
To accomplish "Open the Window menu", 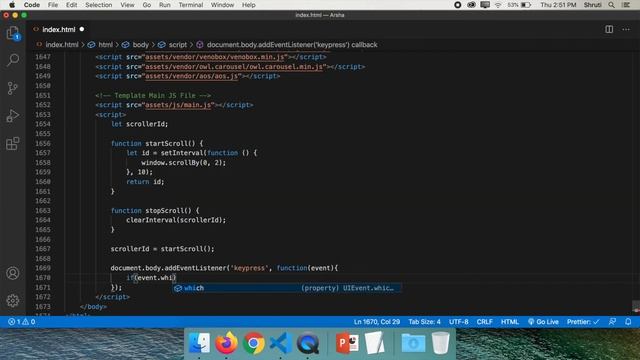I will pos(222,5).
